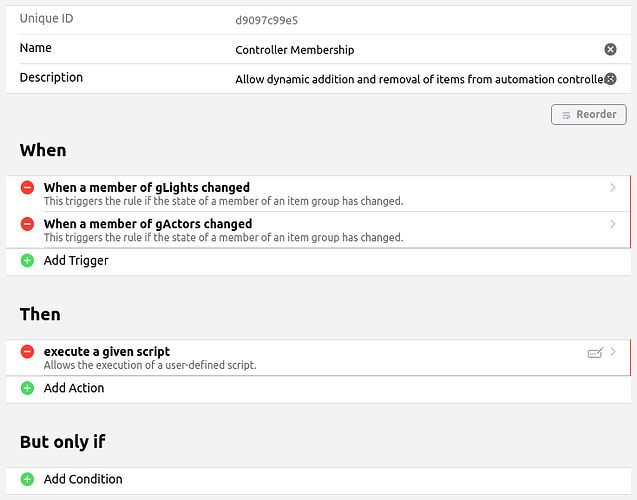
Task: Click the Add Trigger label
Action: click(76, 261)
